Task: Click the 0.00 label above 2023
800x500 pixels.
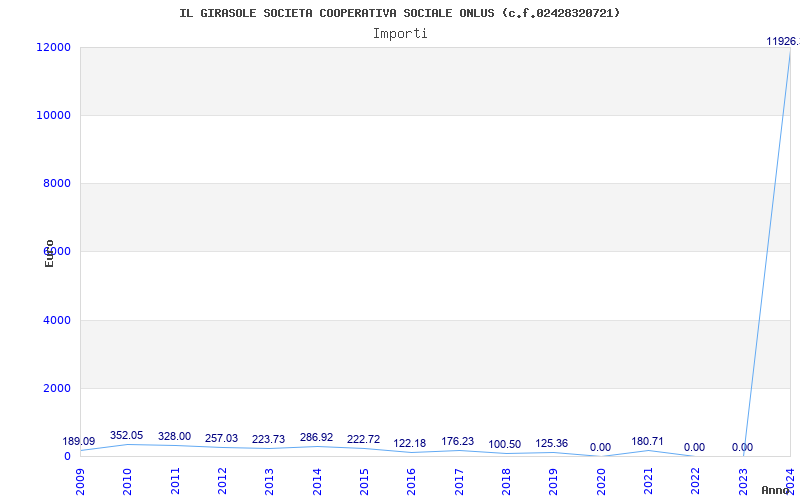Action: (x=742, y=447)
